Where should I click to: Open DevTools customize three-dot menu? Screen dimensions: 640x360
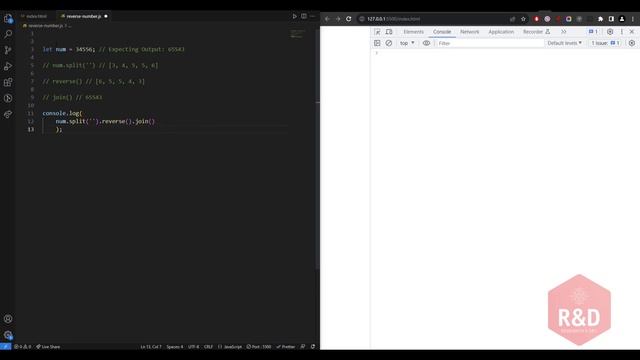coord(622,32)
